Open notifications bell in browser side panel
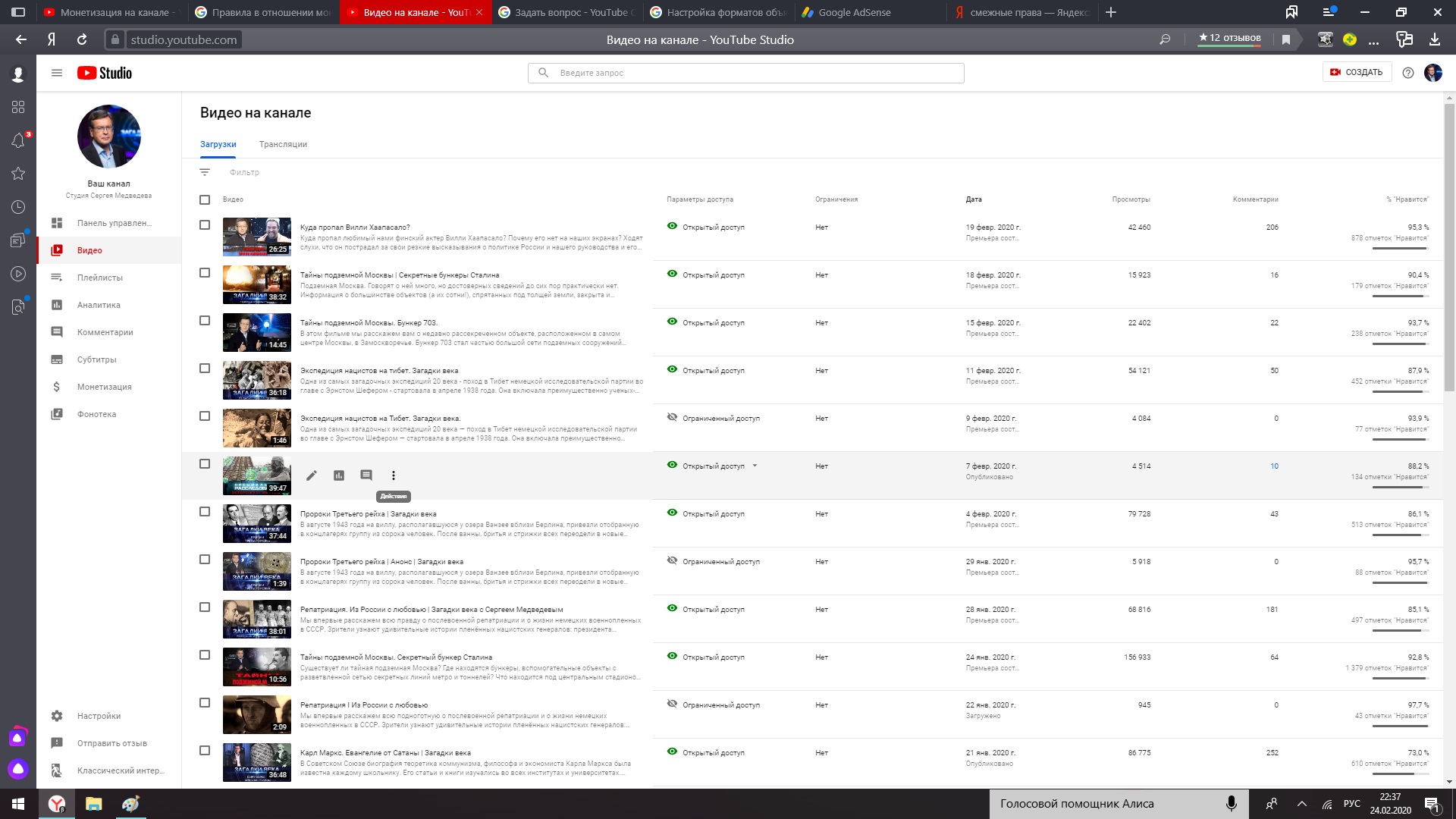The height and width of the screenshot is (819, 1456). (x=18, y=140)
